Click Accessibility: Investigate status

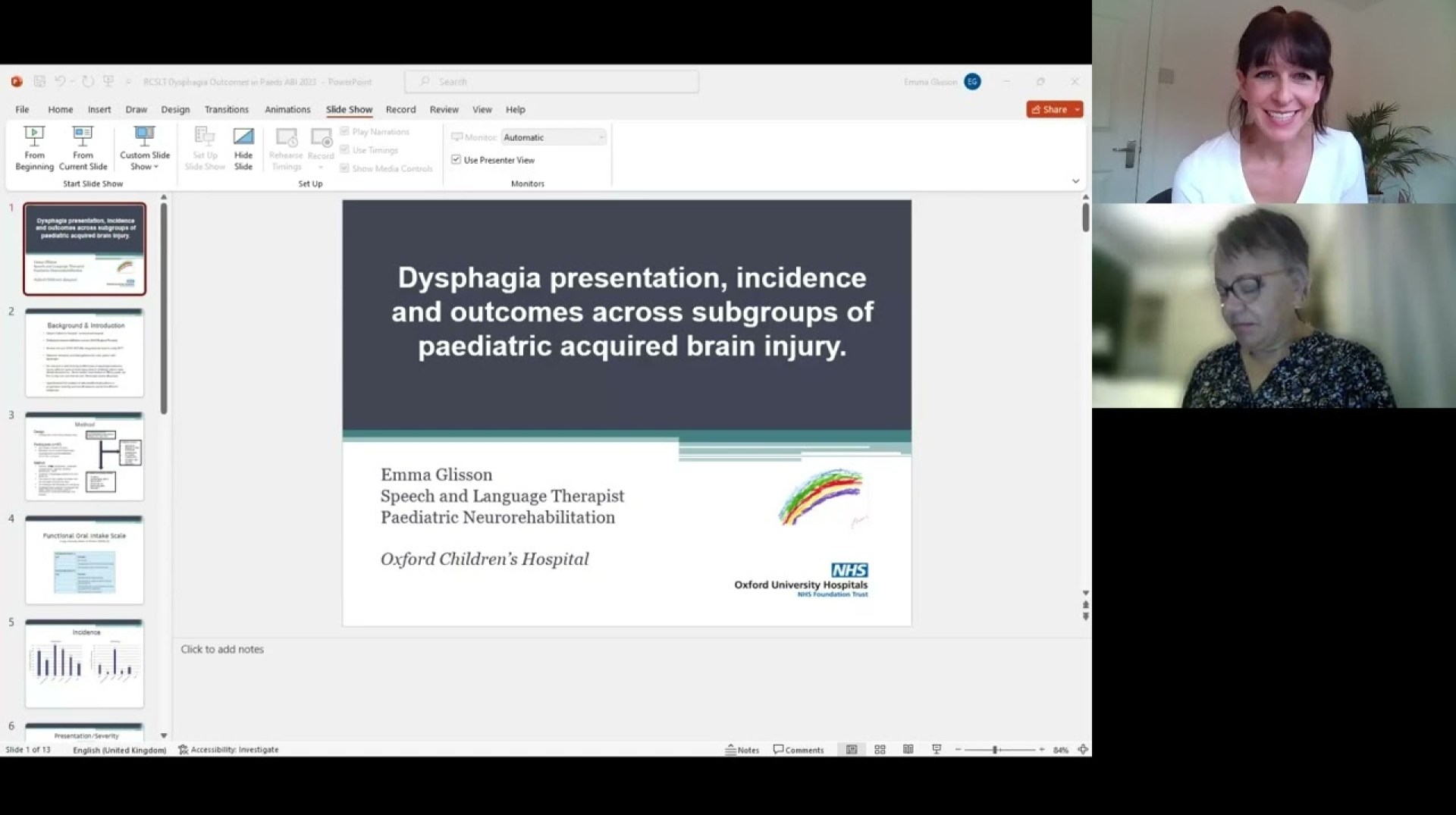tap(228, 749)
